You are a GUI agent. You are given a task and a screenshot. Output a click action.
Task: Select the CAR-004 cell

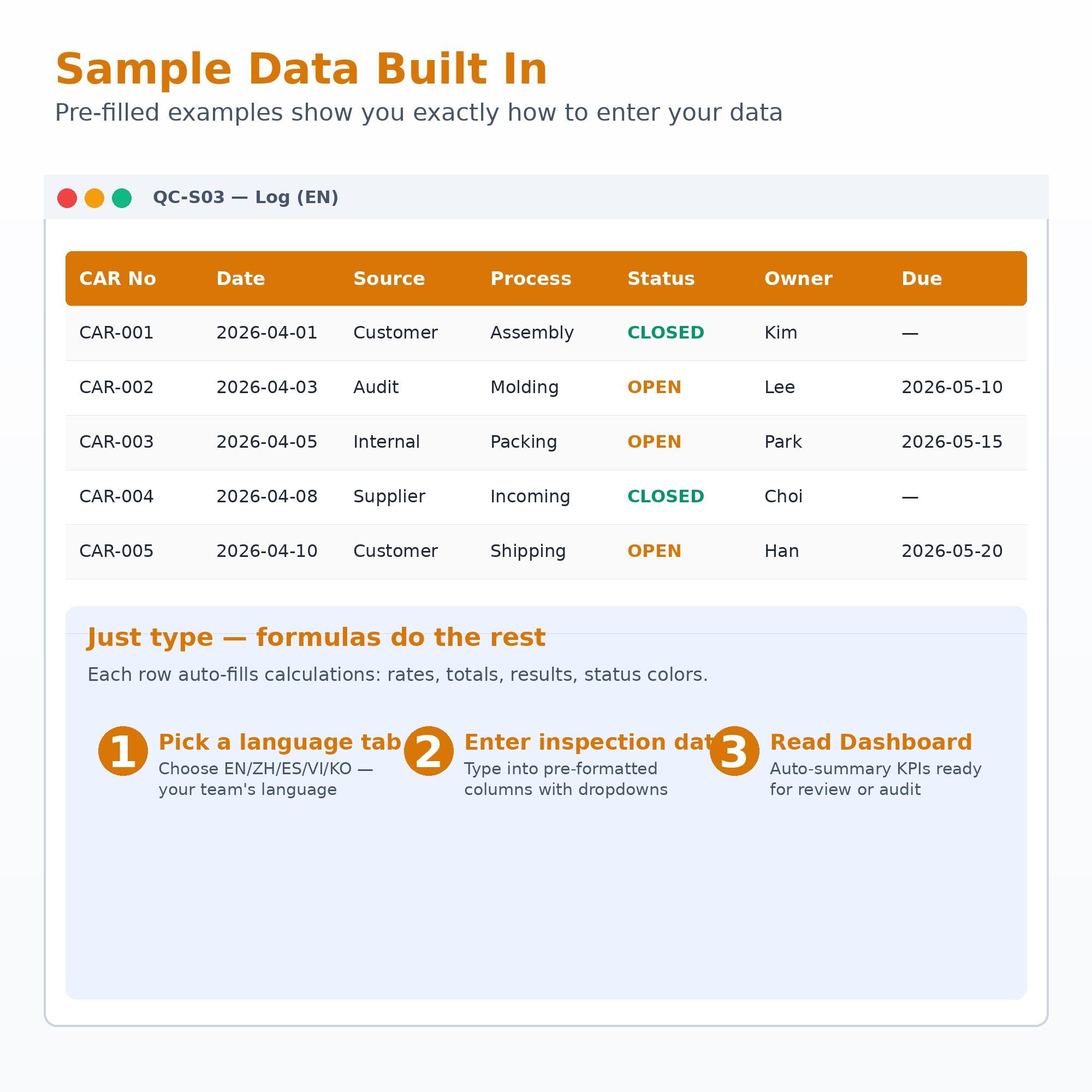[116, 496]
